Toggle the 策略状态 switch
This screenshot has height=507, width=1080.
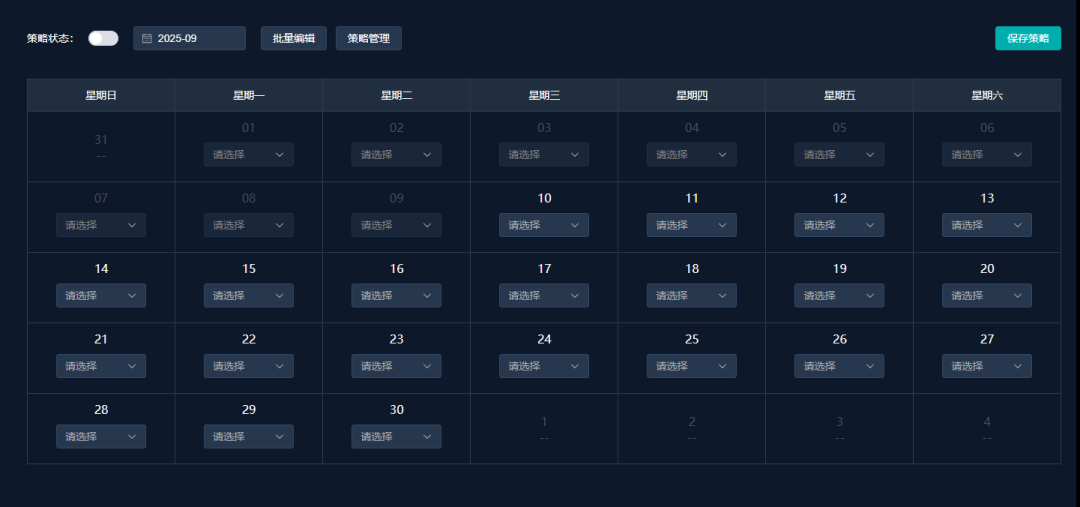pos(103,39)
